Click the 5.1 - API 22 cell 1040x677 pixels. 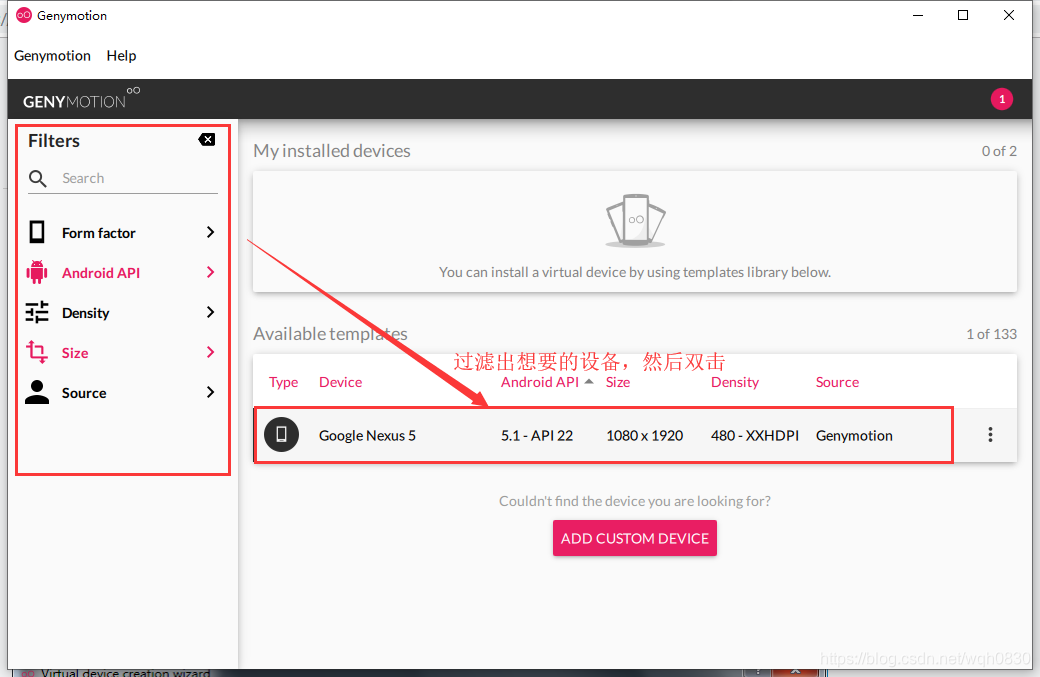click(x=537, y=436)
